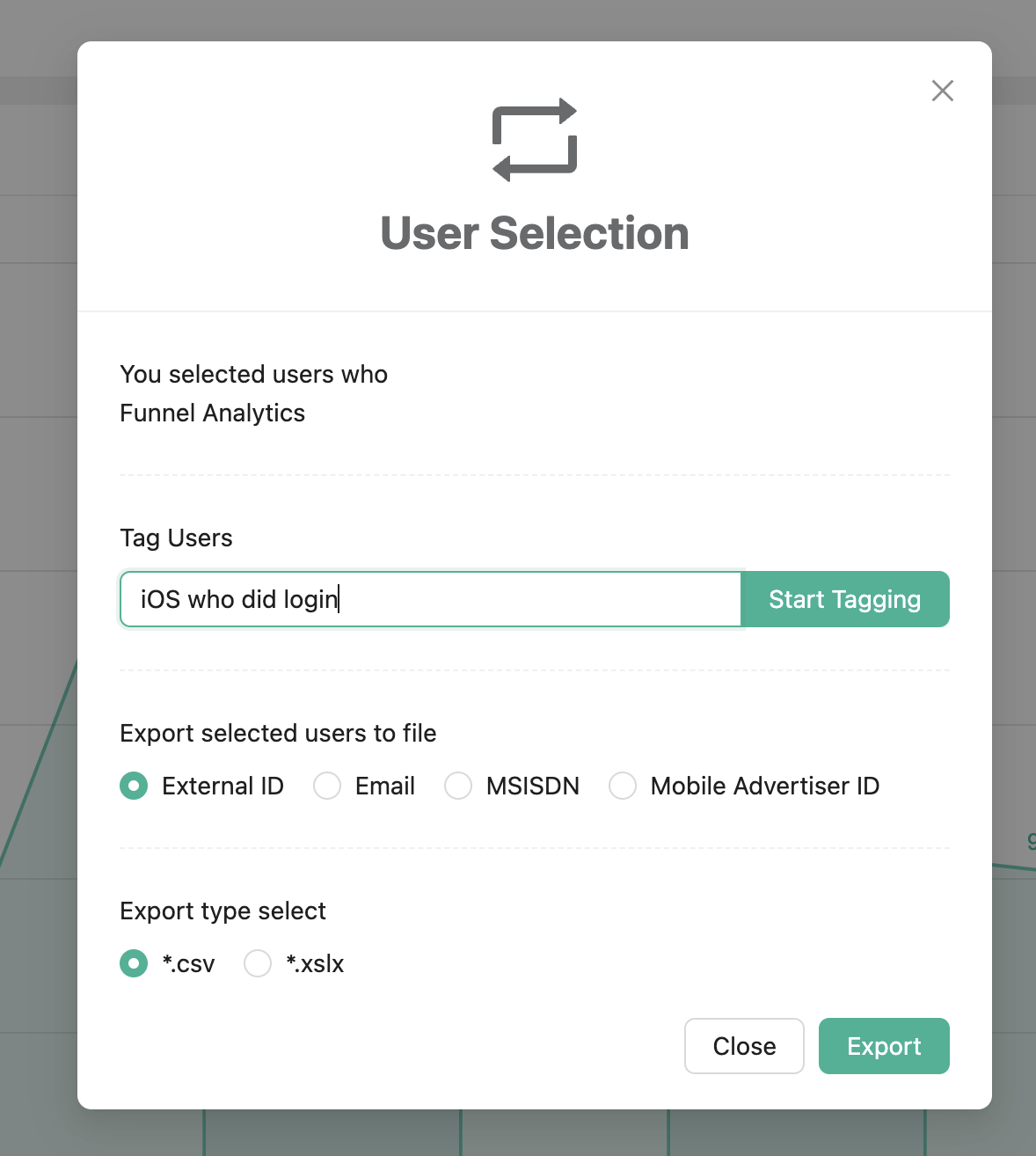Viewport: 1036px width, 1156px height.
Task: Focus the Tag Users text input
Action: point(430,599)
